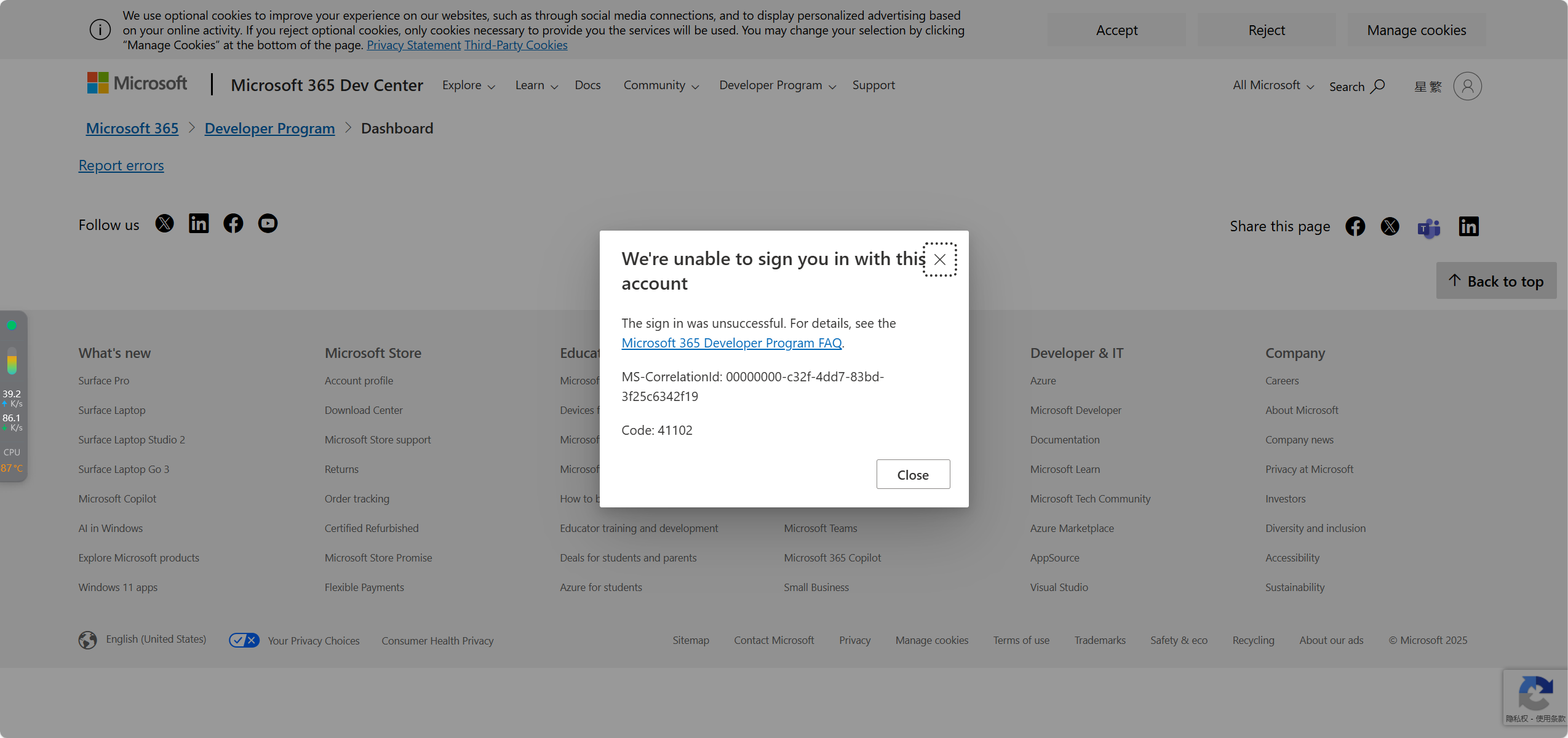Open the Microsoft 365 Developer Program FAQ link
Screen dimensions: 1568x738
click(731, 343)
